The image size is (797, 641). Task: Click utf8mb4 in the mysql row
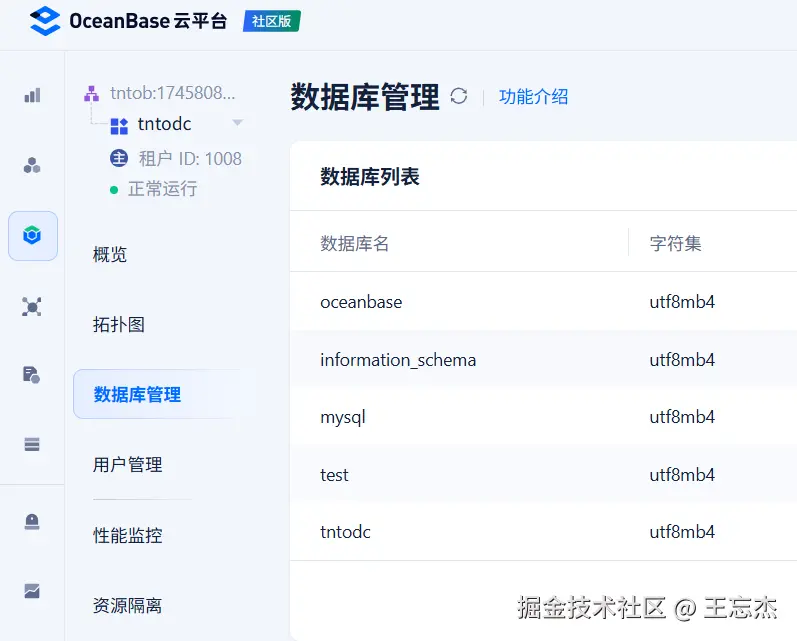(682, 417)
